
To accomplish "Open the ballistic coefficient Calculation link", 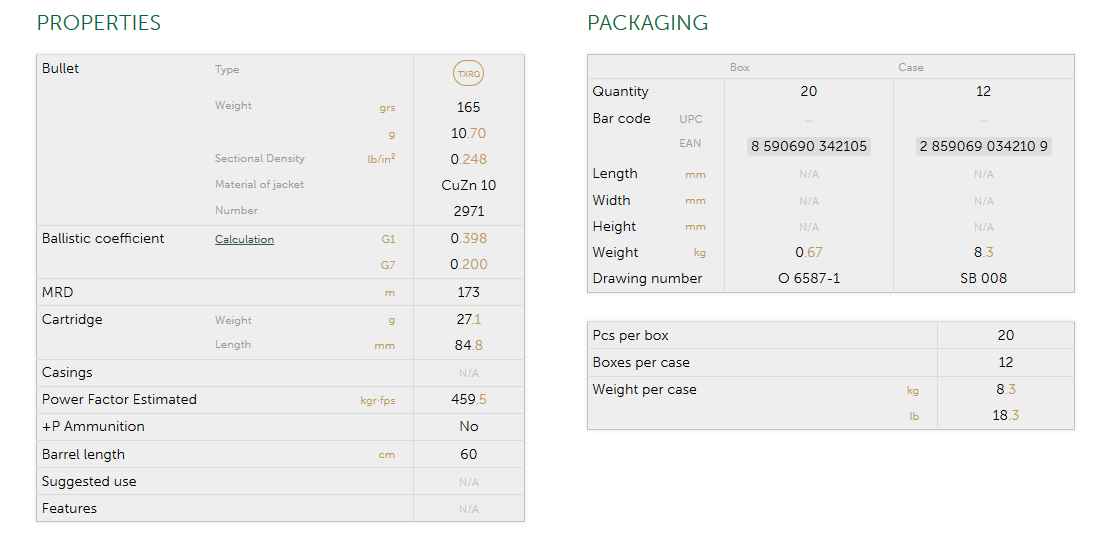I will [244, 240].
